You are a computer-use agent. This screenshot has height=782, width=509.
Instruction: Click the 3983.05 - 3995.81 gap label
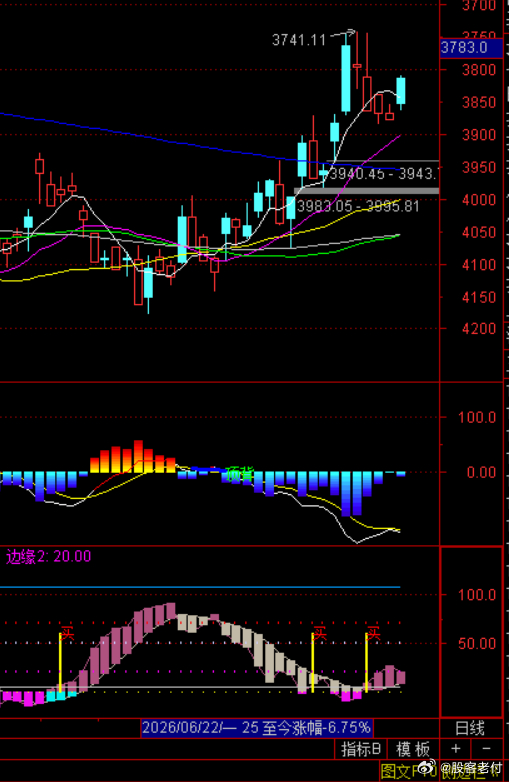pos(358,206)
